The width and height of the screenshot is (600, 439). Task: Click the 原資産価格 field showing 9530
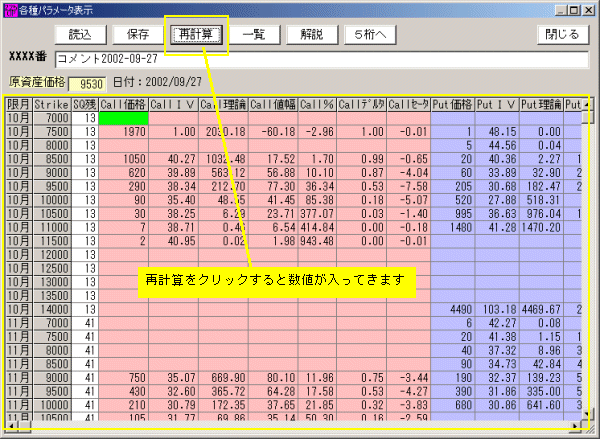click(87, 84)
